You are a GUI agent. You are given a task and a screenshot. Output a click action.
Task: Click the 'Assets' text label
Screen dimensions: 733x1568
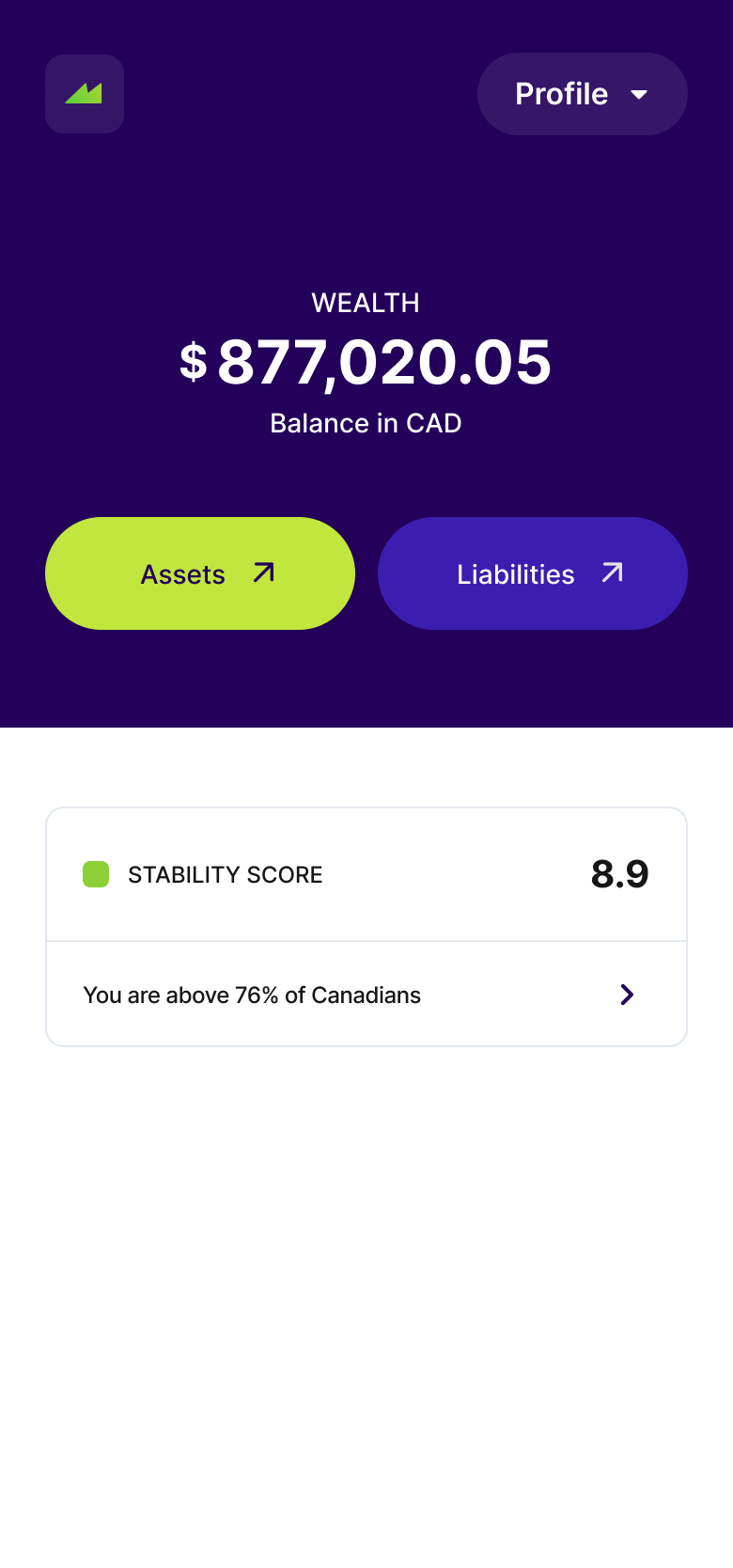coord(183,574)
